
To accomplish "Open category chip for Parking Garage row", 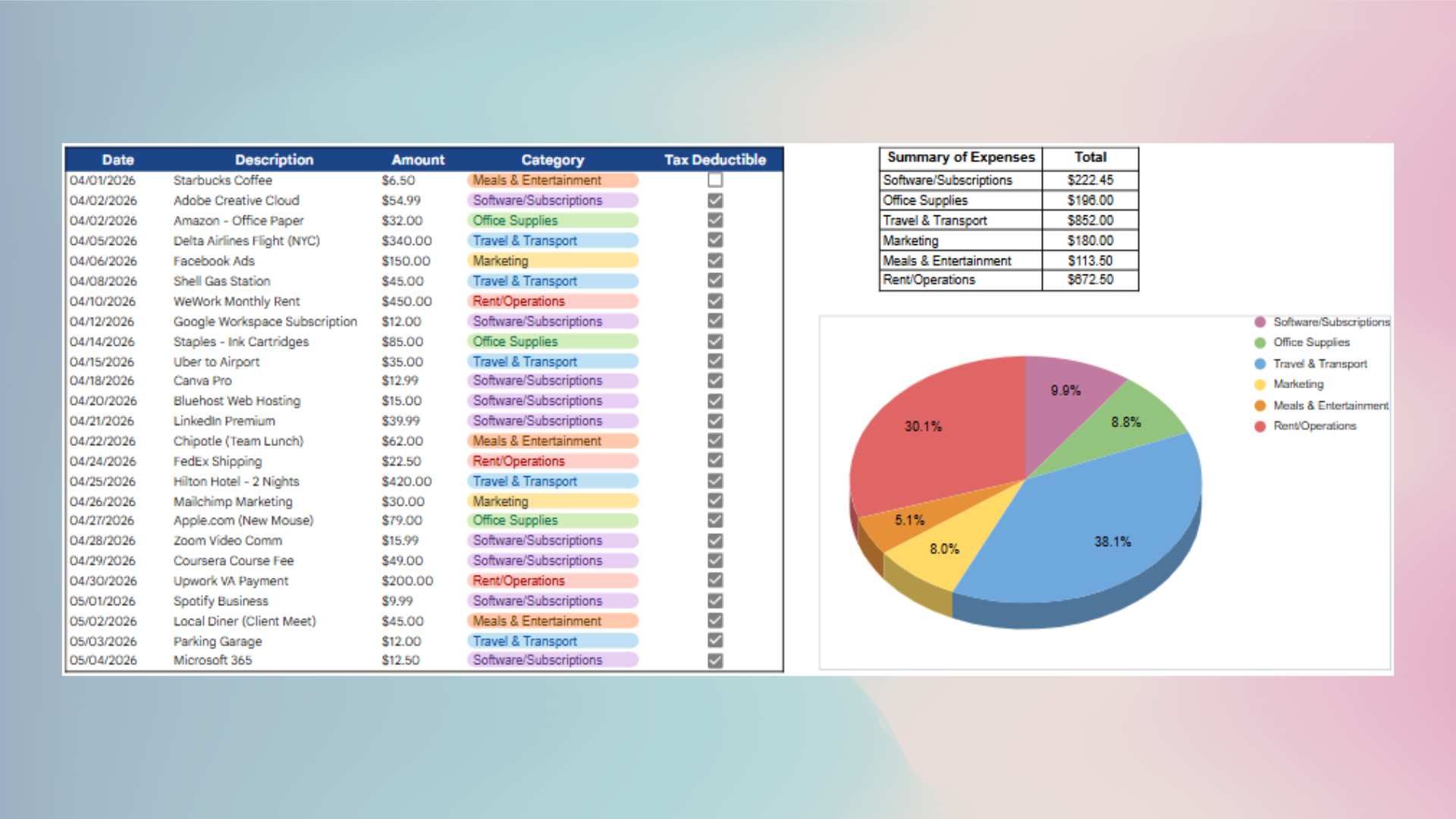I will [553, 641].
